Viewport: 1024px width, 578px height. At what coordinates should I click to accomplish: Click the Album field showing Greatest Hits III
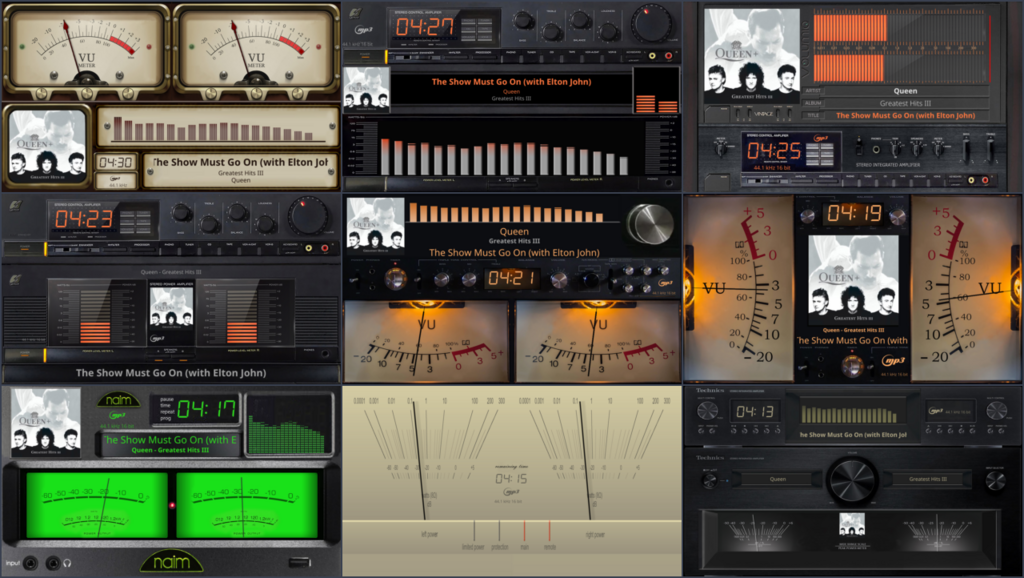coord(905,103)
